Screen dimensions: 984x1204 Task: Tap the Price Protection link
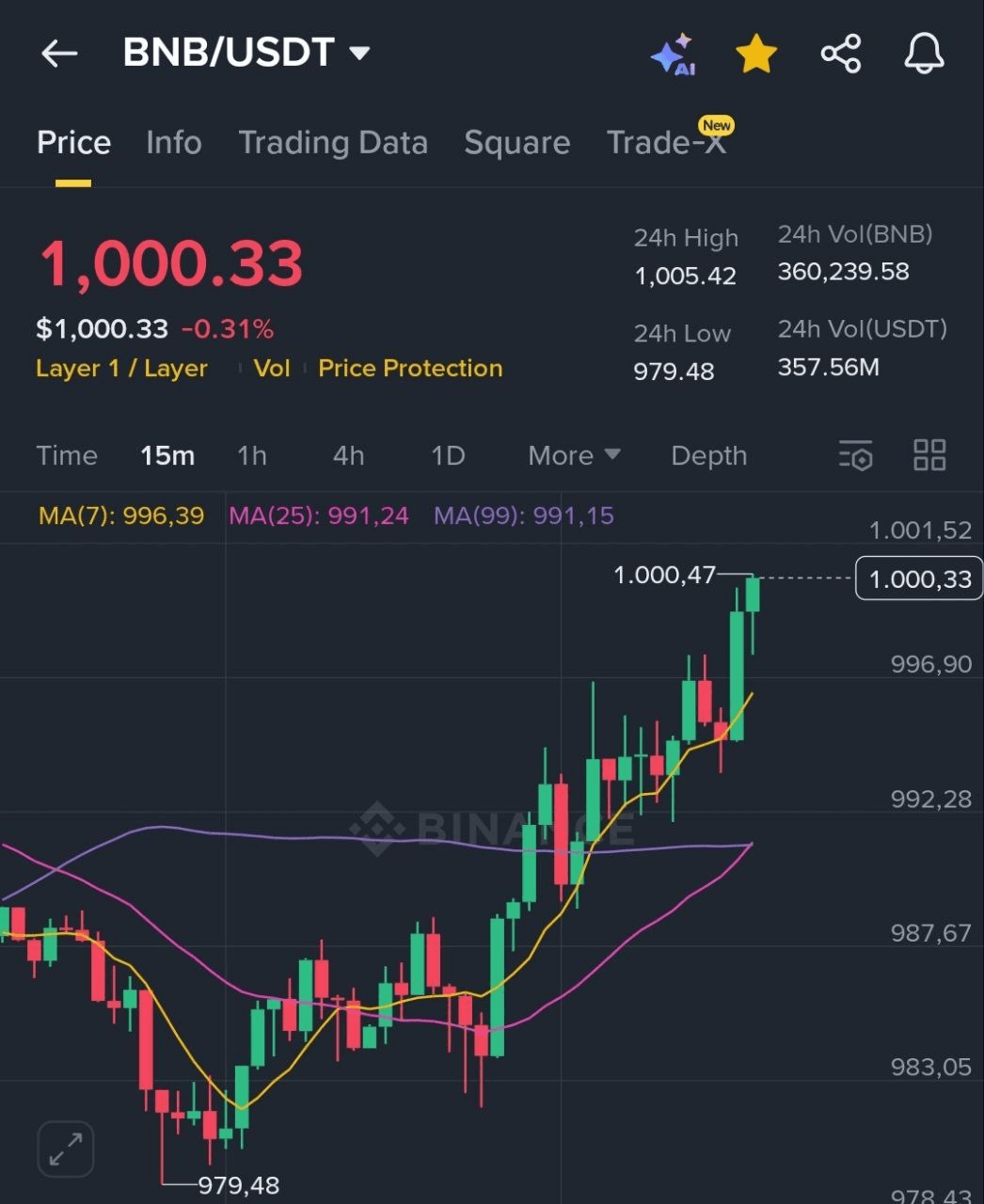pos(410,368)
